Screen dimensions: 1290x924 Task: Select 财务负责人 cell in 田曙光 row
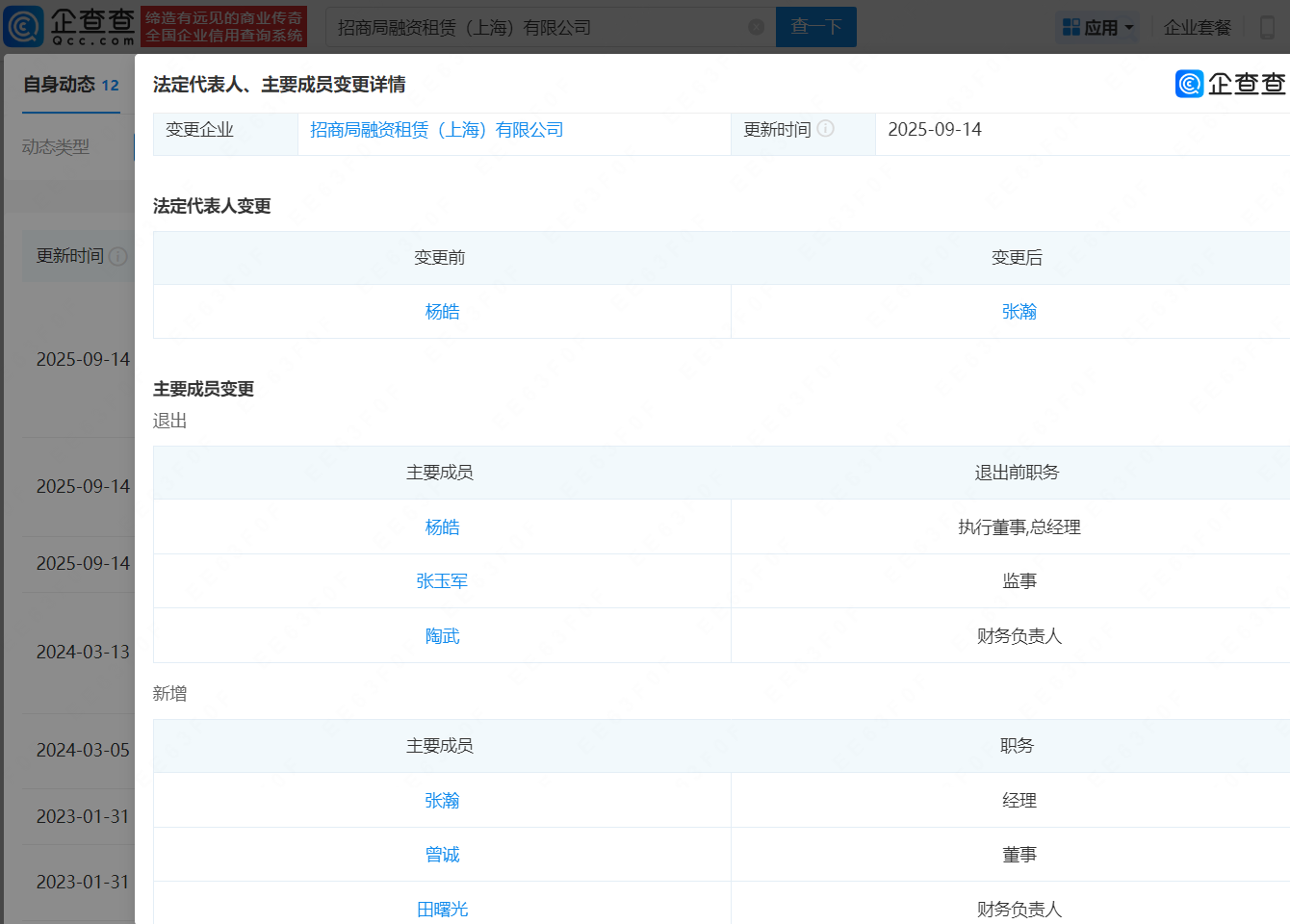click(1019, 910)
